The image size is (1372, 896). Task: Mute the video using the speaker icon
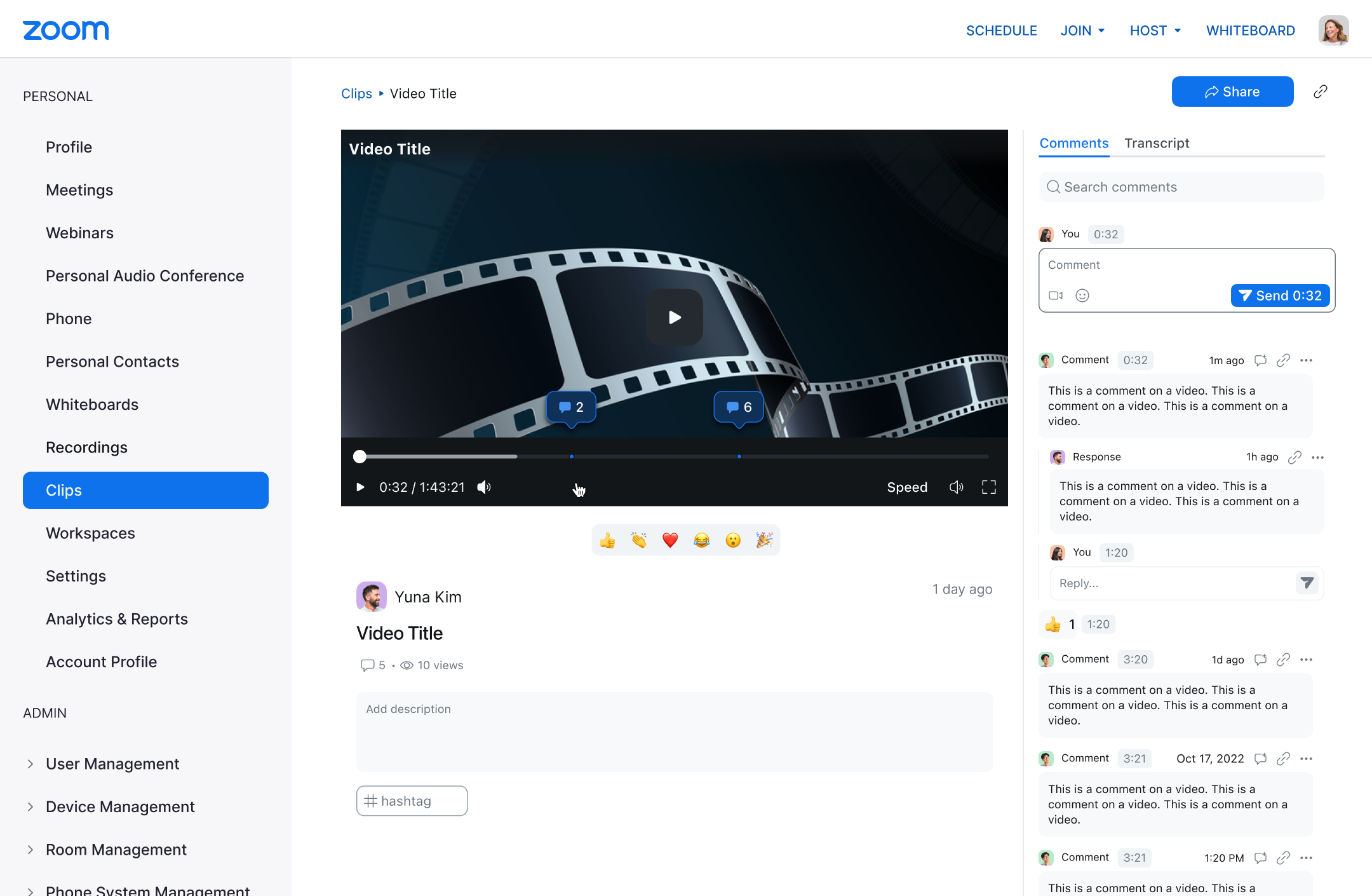click(484, 487)
